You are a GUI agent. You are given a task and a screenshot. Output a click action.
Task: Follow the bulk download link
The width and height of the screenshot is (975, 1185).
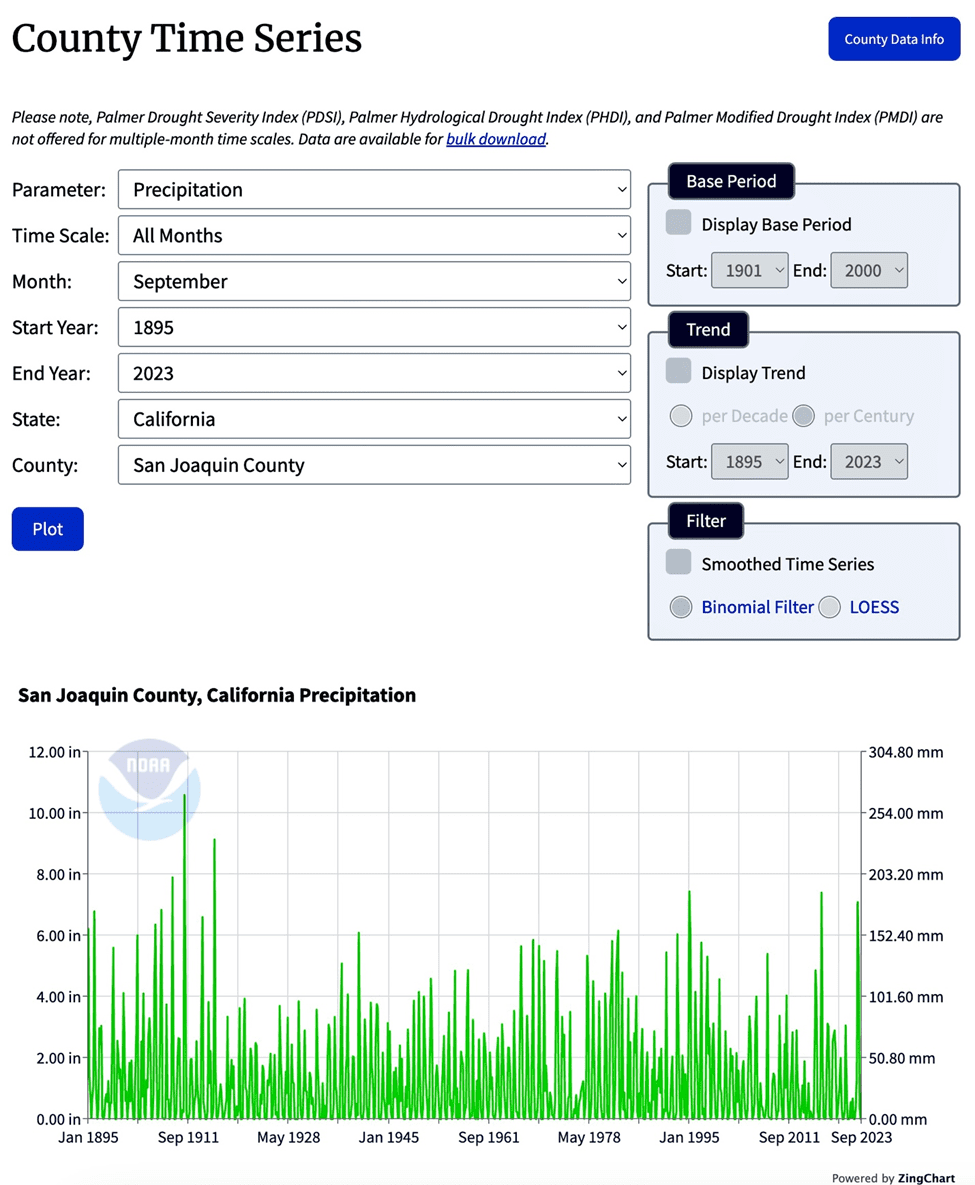496,139
